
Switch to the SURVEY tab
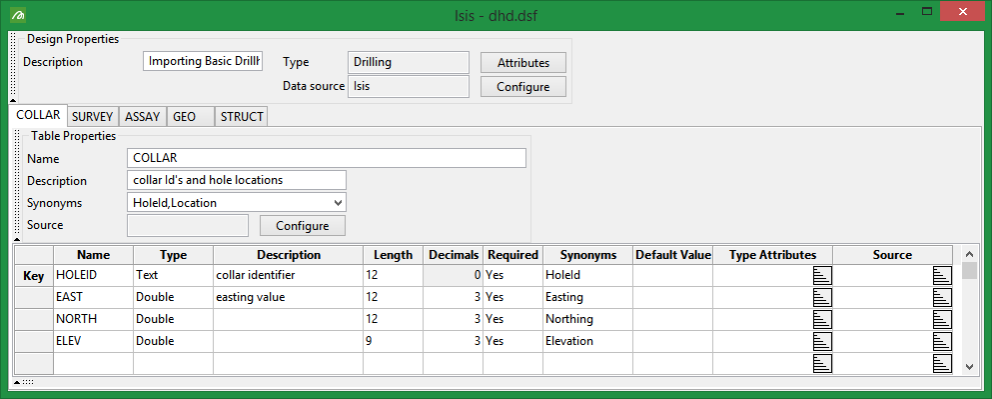click(92, 117)
